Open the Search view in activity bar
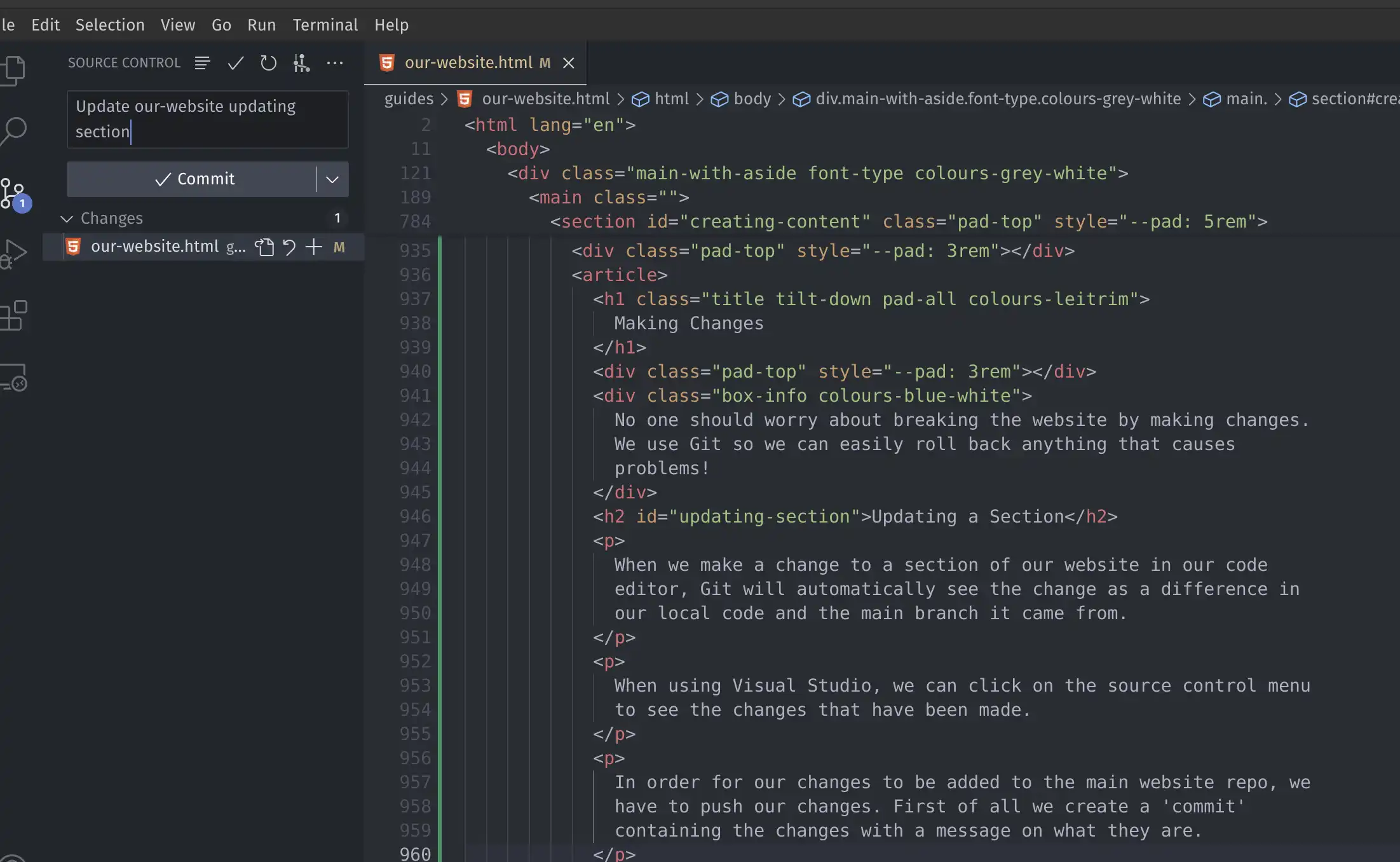Screen dimensions: 1400x862 point(13,130)
